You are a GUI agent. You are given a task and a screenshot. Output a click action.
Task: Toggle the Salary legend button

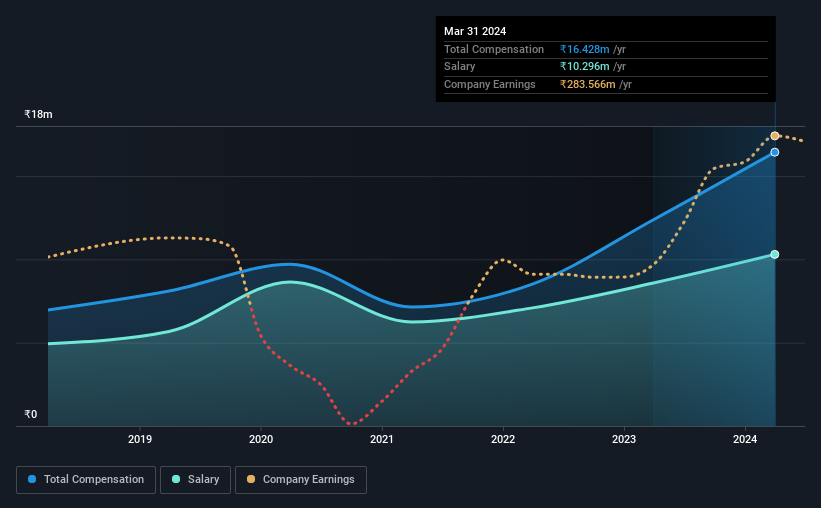(x=195, y=480)
